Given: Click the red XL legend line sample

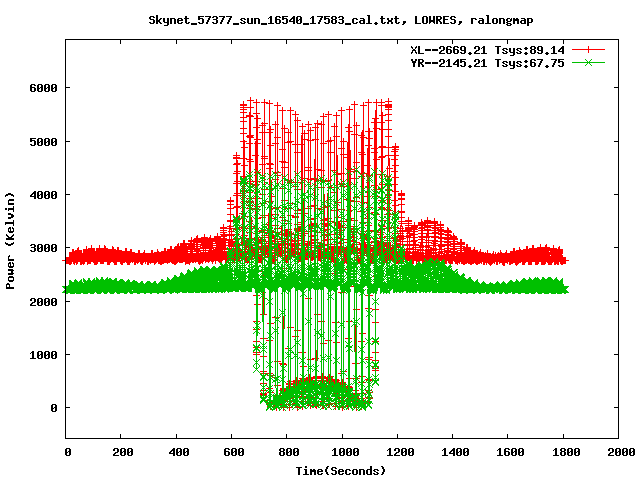Looking at the screenshot, I should (x=588, y=50).
